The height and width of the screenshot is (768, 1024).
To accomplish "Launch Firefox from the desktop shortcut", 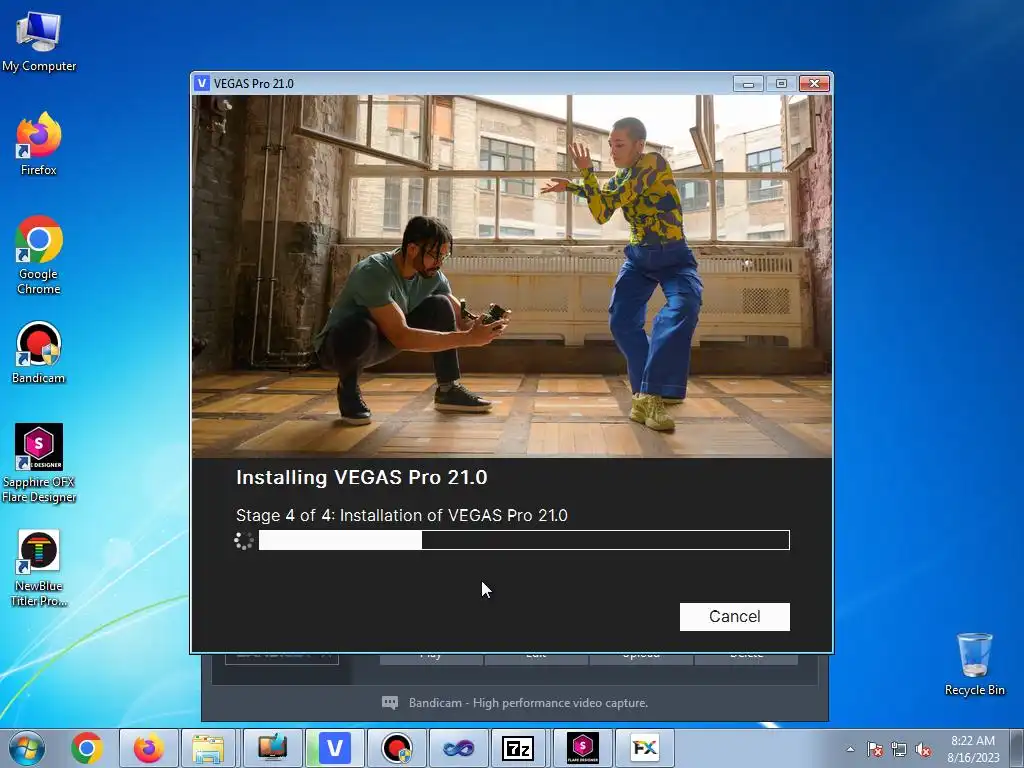I will coord(39,144).
